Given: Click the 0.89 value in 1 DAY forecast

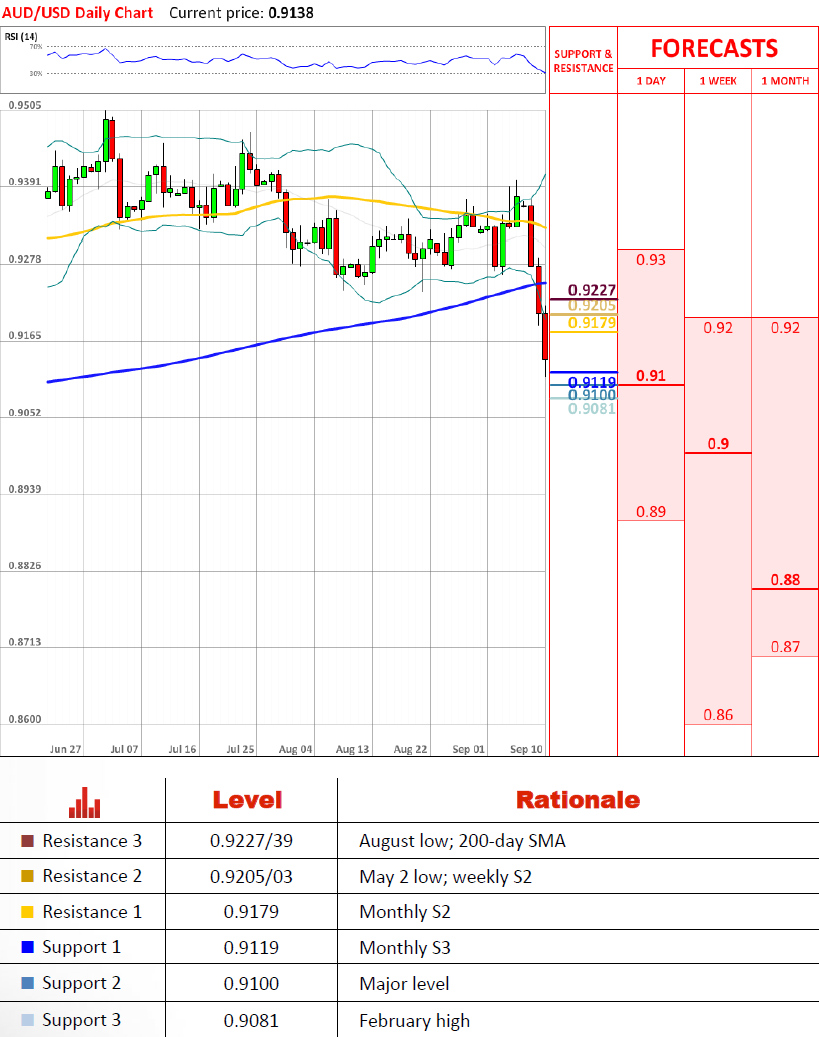Looking at the screenshot, I should pos(651,512).
